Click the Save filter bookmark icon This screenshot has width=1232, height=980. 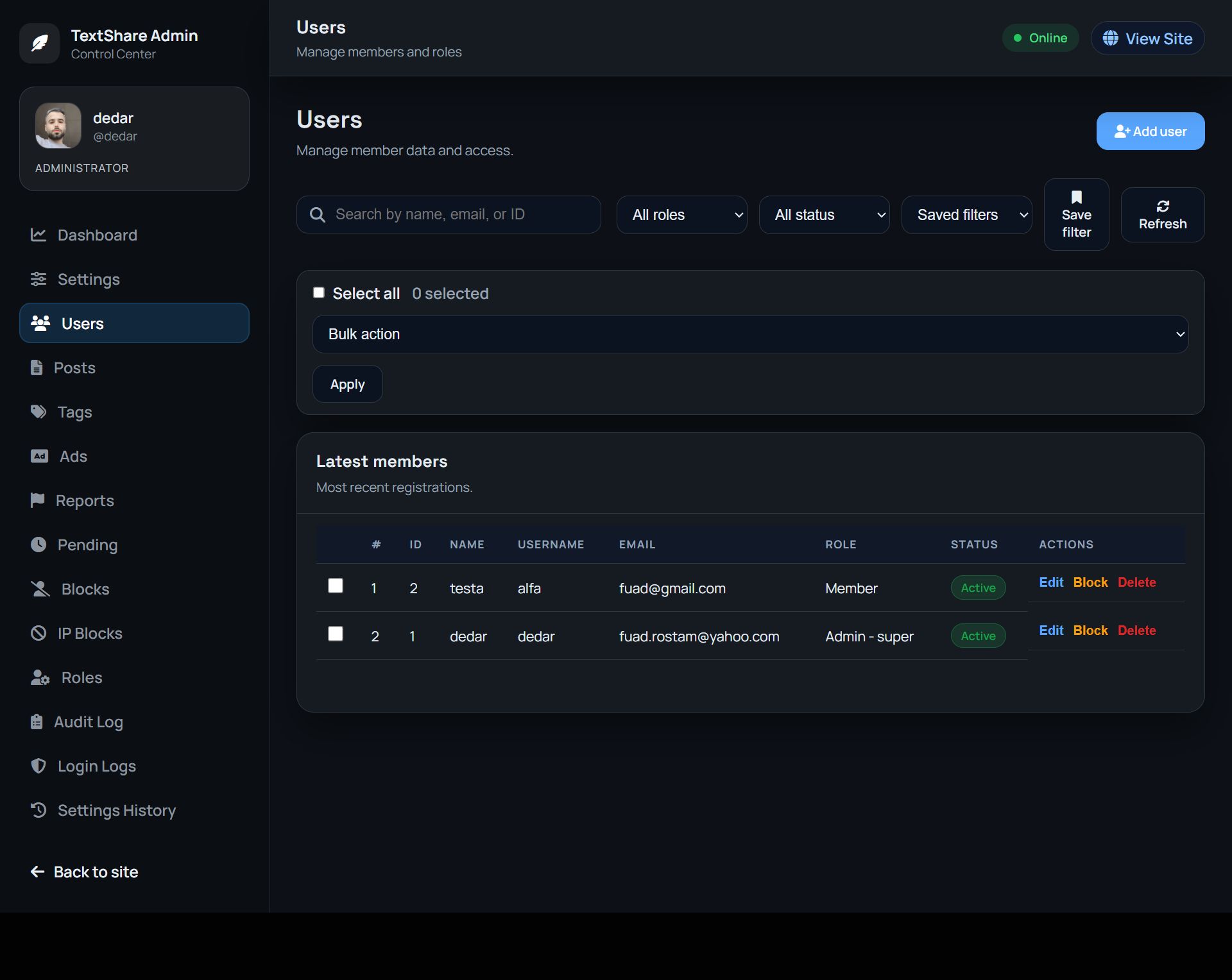click(x=1076, y=198)
